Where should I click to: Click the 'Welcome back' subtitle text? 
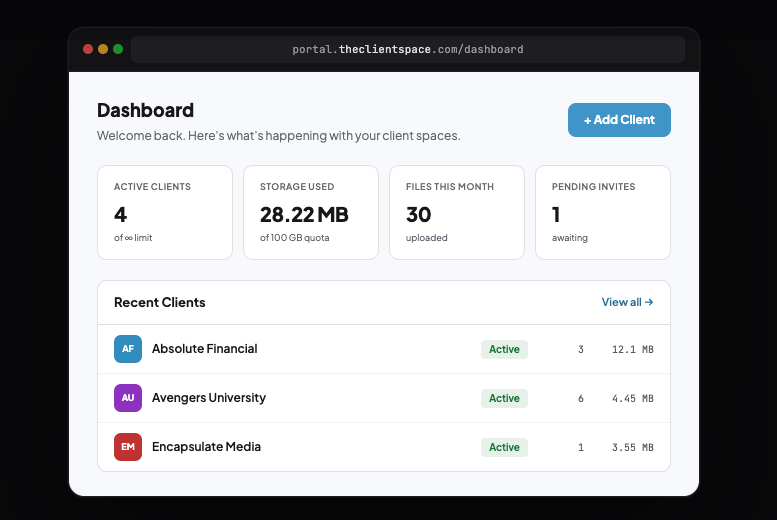tap(278, 136)
